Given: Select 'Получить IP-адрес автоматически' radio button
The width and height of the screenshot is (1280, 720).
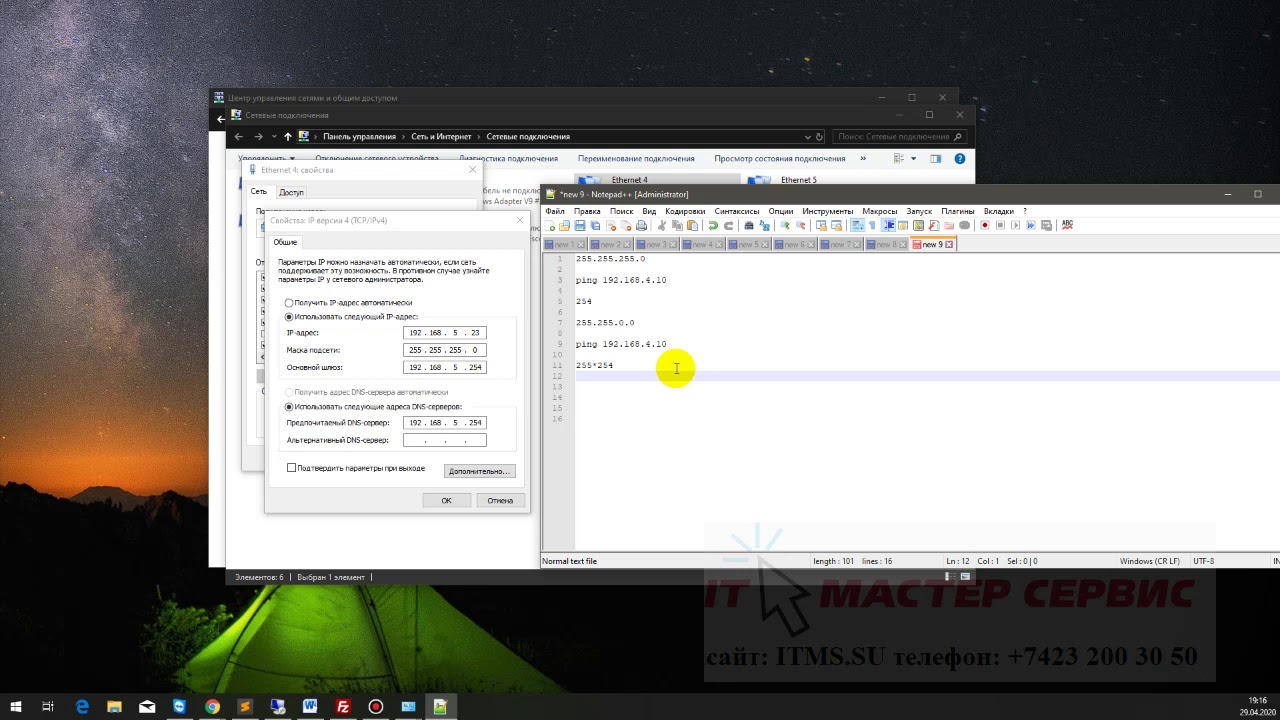Looking at the screenshot, I should (x=289, y=302).
